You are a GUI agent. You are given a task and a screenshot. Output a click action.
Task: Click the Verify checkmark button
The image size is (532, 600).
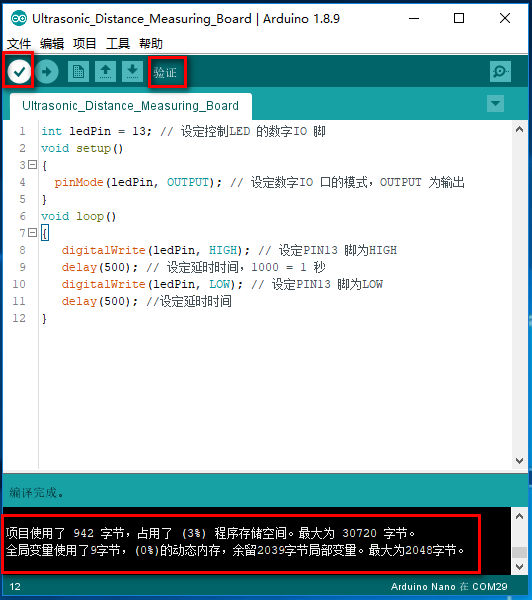pyautogui.click(x=19, y=71)
